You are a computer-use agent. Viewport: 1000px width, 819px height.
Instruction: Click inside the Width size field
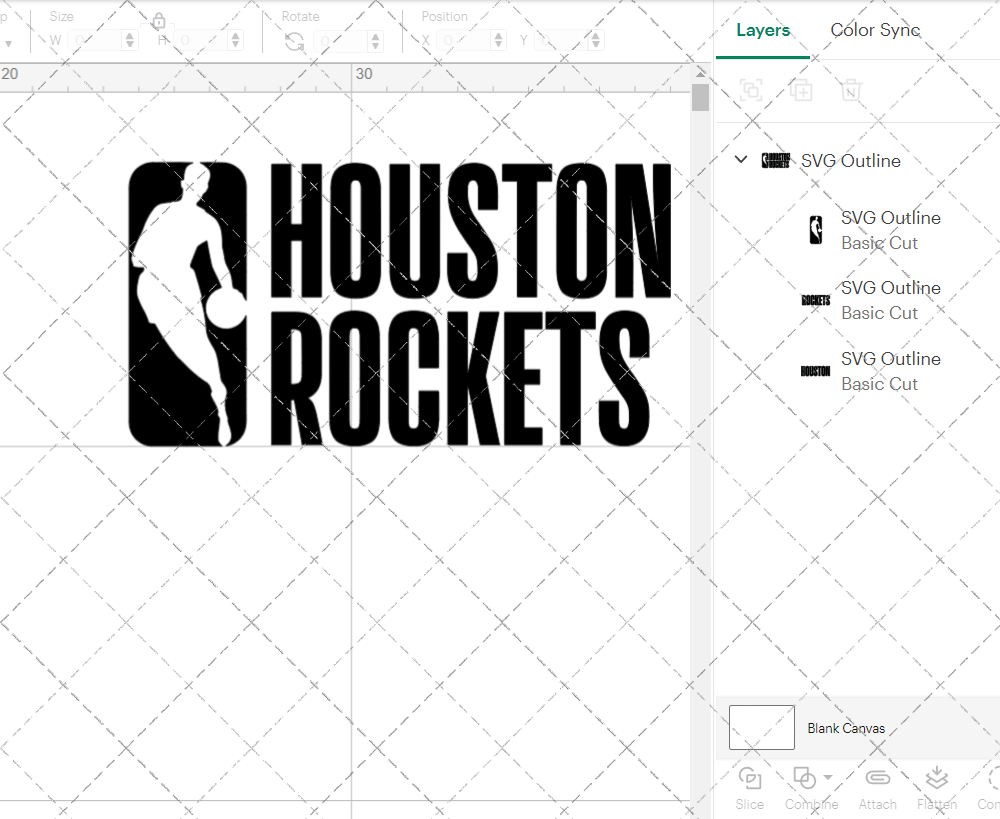pyautogui.click(x=97, y=40)
